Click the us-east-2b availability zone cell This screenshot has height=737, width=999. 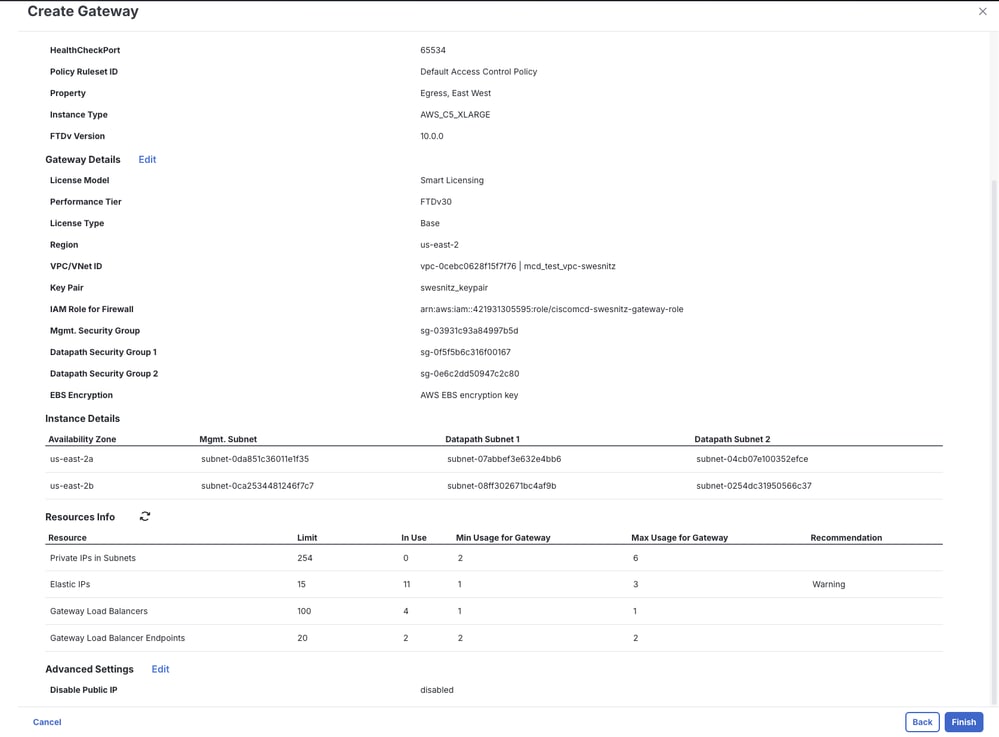[x=72, y=486]
